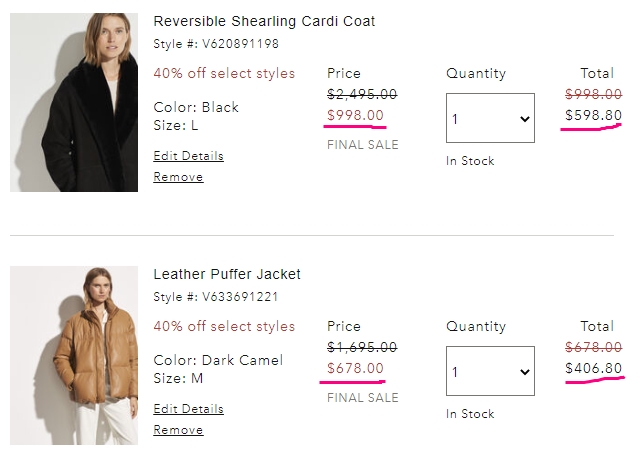Click the $678.00 sale price of the jacket
This screenshot has height=454, width=643.
[355, 368]
